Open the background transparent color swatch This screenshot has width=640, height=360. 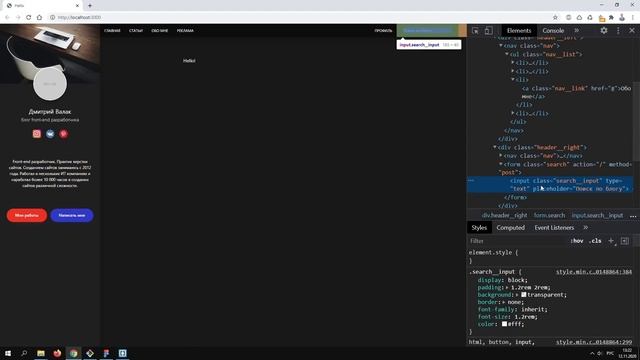coord(524,295)
